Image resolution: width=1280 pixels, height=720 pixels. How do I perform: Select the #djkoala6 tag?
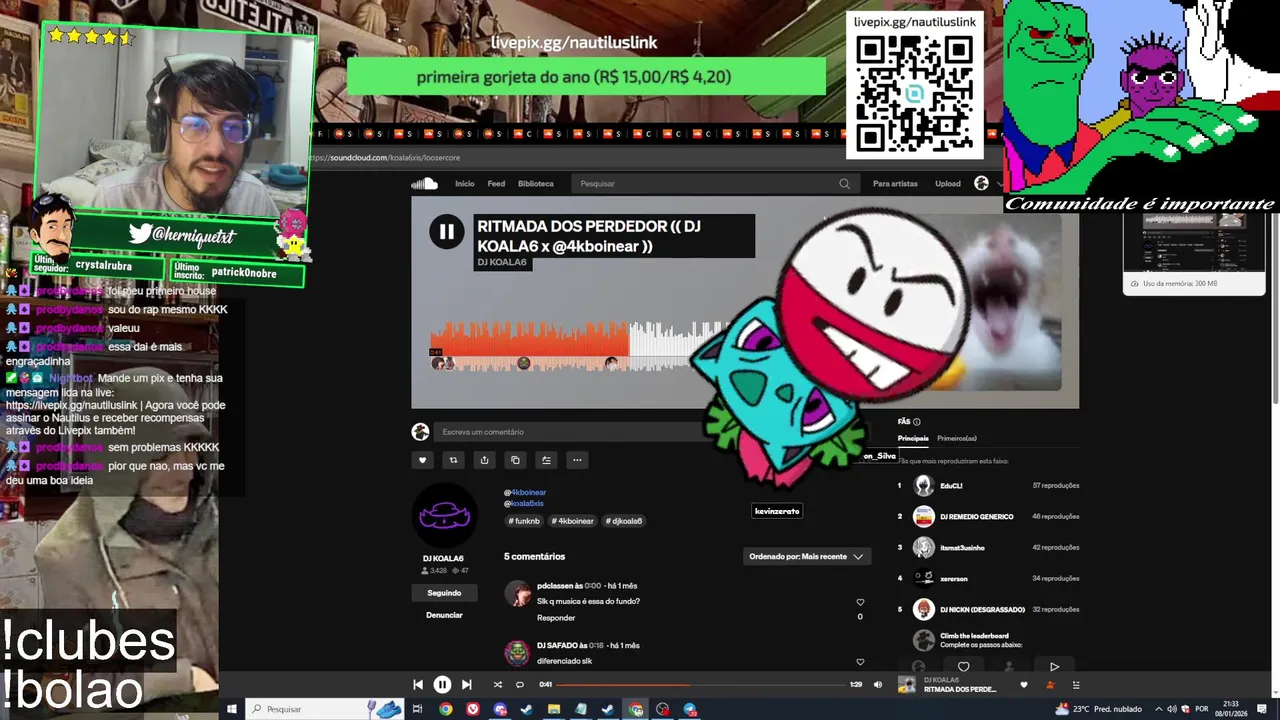pos(624,521)
